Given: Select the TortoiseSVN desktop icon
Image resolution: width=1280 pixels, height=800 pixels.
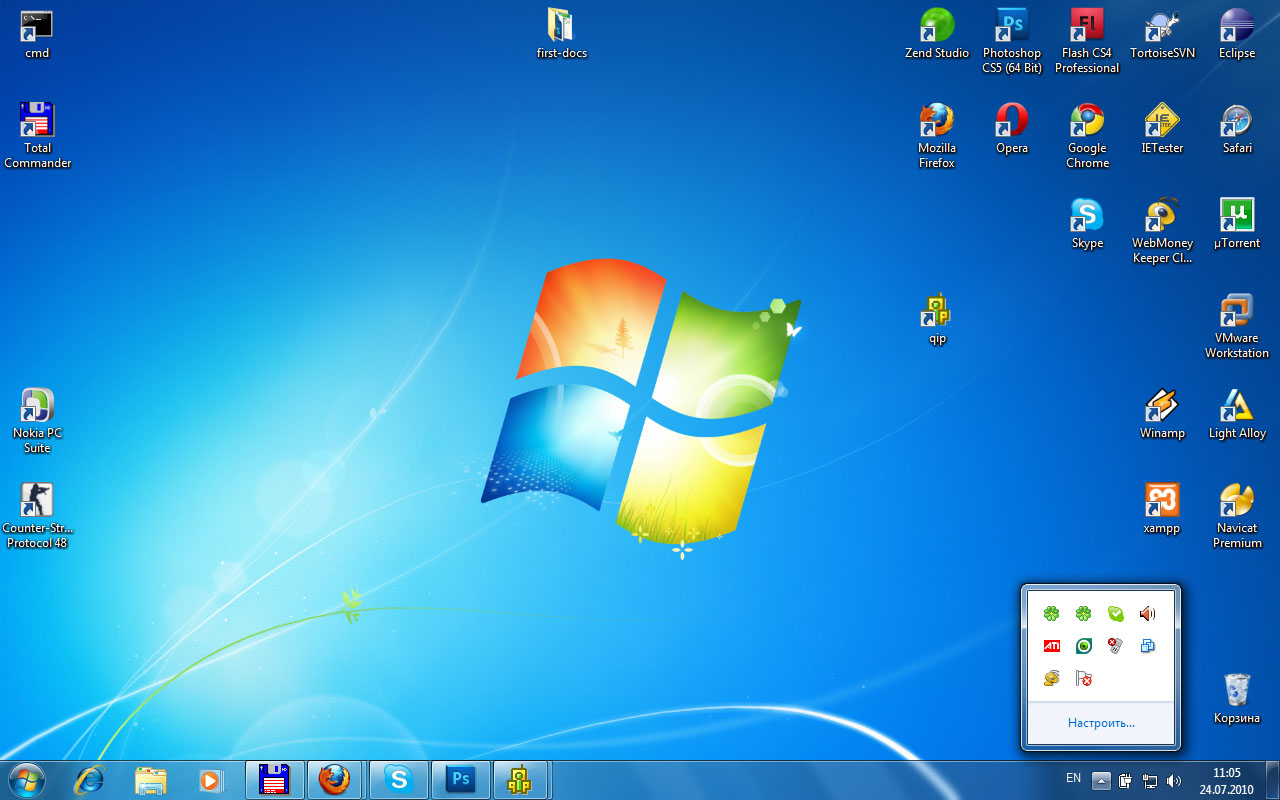Looking at the screenshot, I should pyautogui.click(x=1162, y=35).
